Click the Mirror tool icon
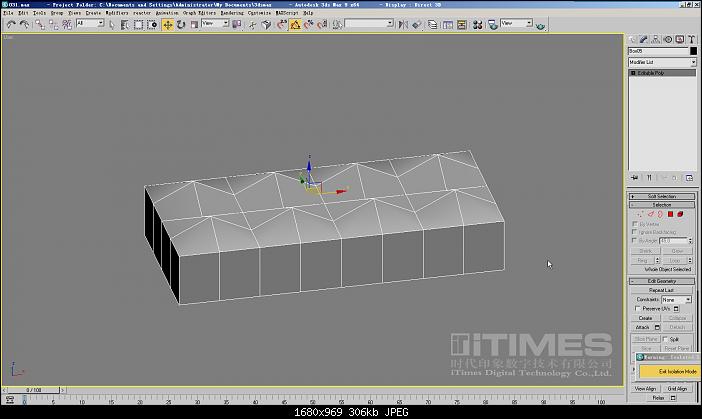 (x=403, y=25)
